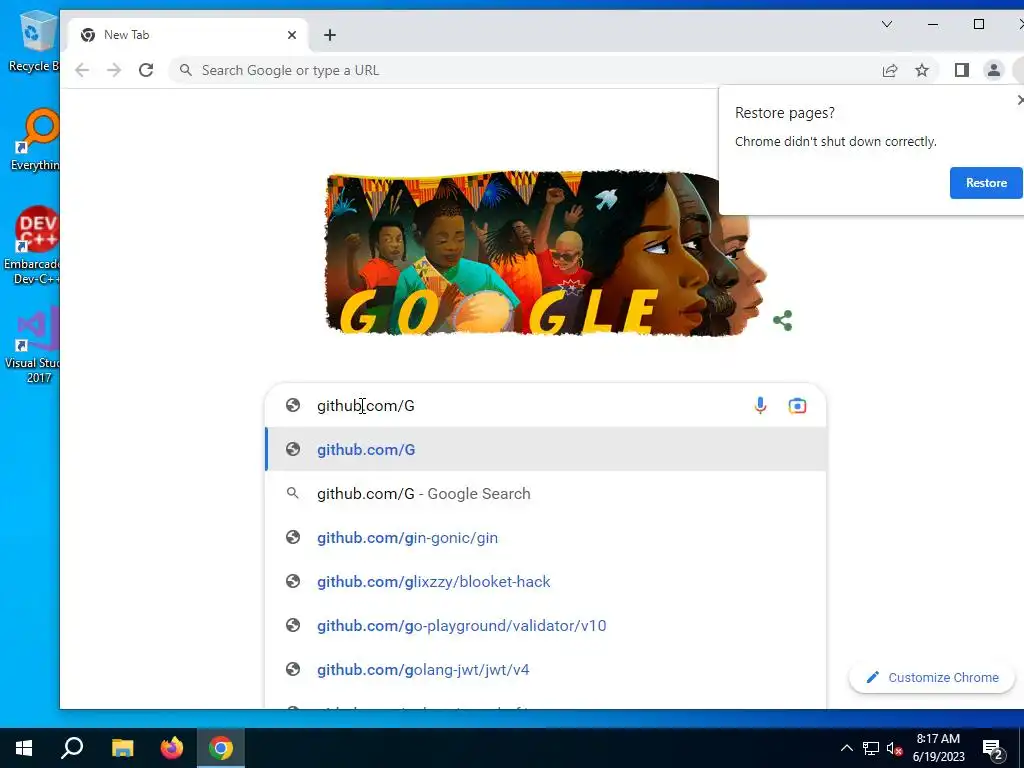The width and height of the screenshot is (1024, 768).
Task: Open File Explorer from the taskbar
Action: 122,748
